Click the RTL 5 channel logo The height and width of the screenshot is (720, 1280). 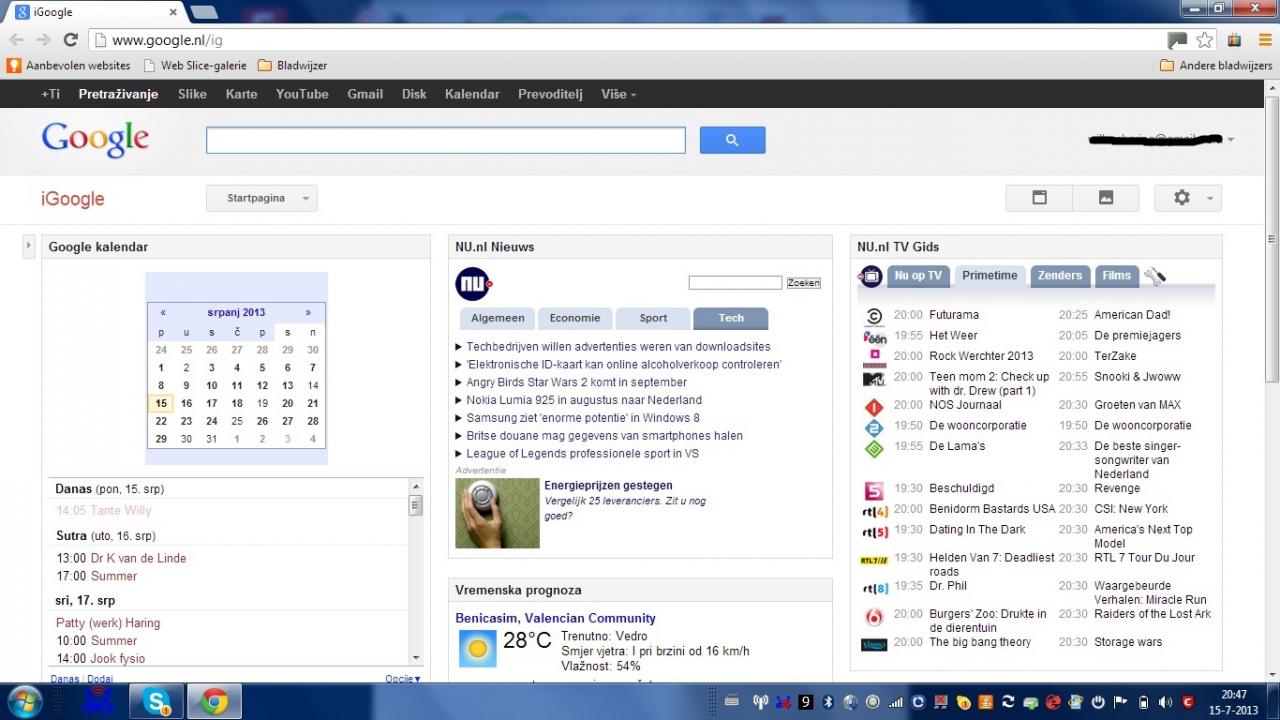(x=874, y=532)
